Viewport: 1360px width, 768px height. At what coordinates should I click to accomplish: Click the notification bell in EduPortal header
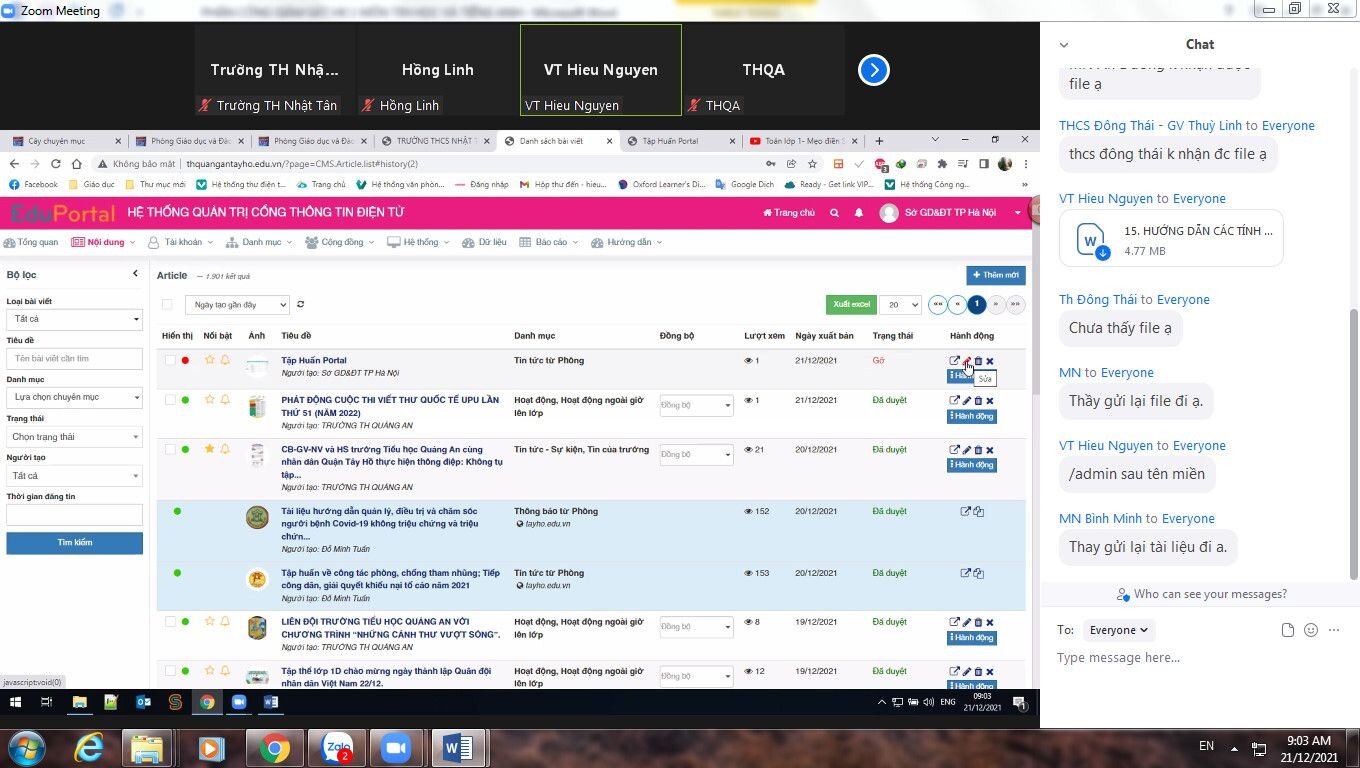click(x=858, y=213)
